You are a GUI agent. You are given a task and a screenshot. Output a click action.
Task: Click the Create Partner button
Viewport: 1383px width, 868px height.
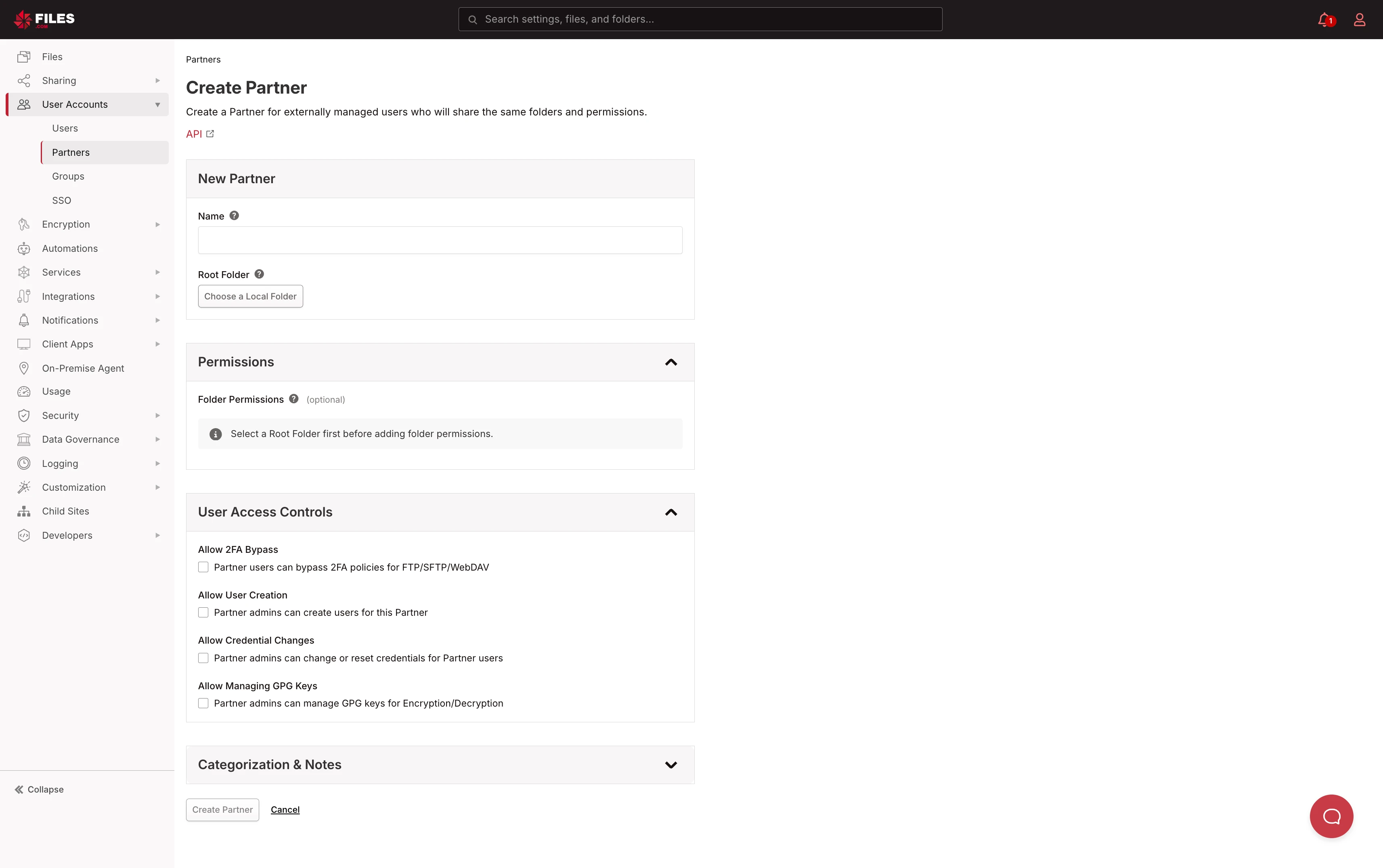pos(222,809)
